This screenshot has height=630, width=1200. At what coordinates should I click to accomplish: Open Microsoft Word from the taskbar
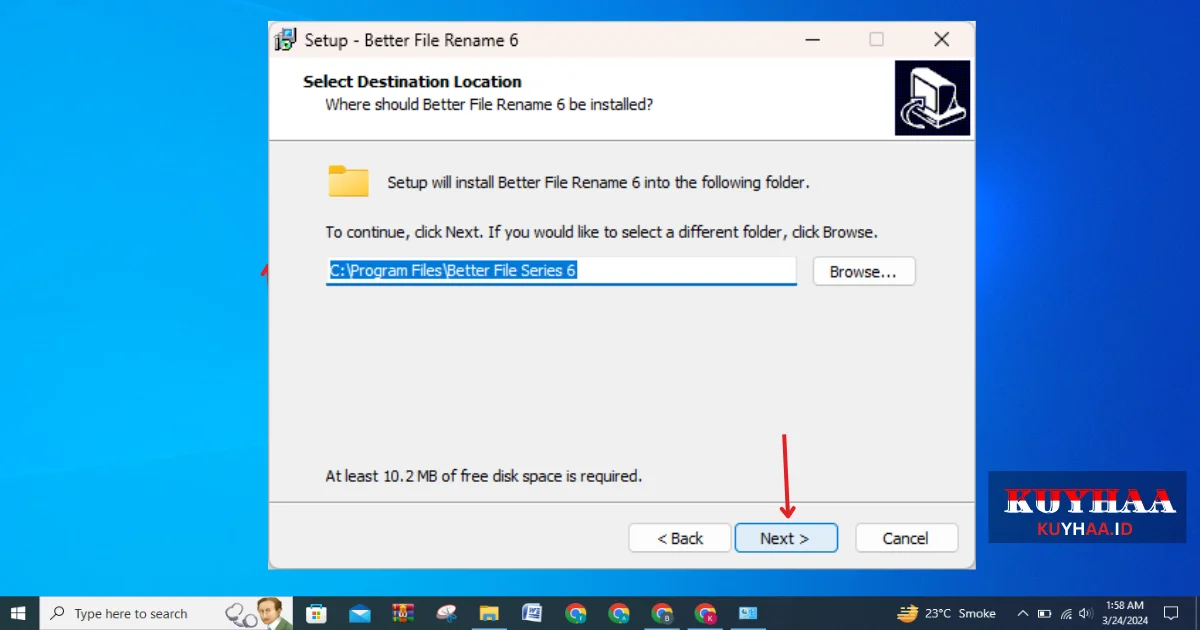tap(532, 613)
